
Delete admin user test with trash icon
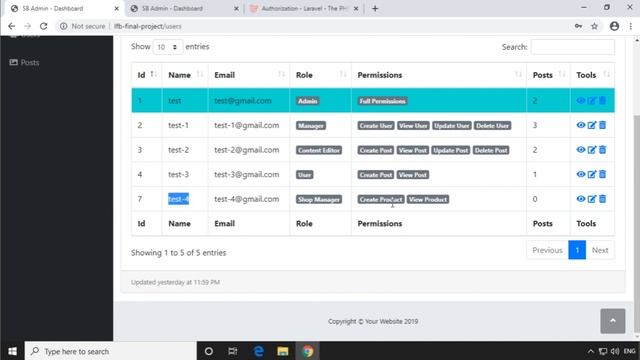602,100
